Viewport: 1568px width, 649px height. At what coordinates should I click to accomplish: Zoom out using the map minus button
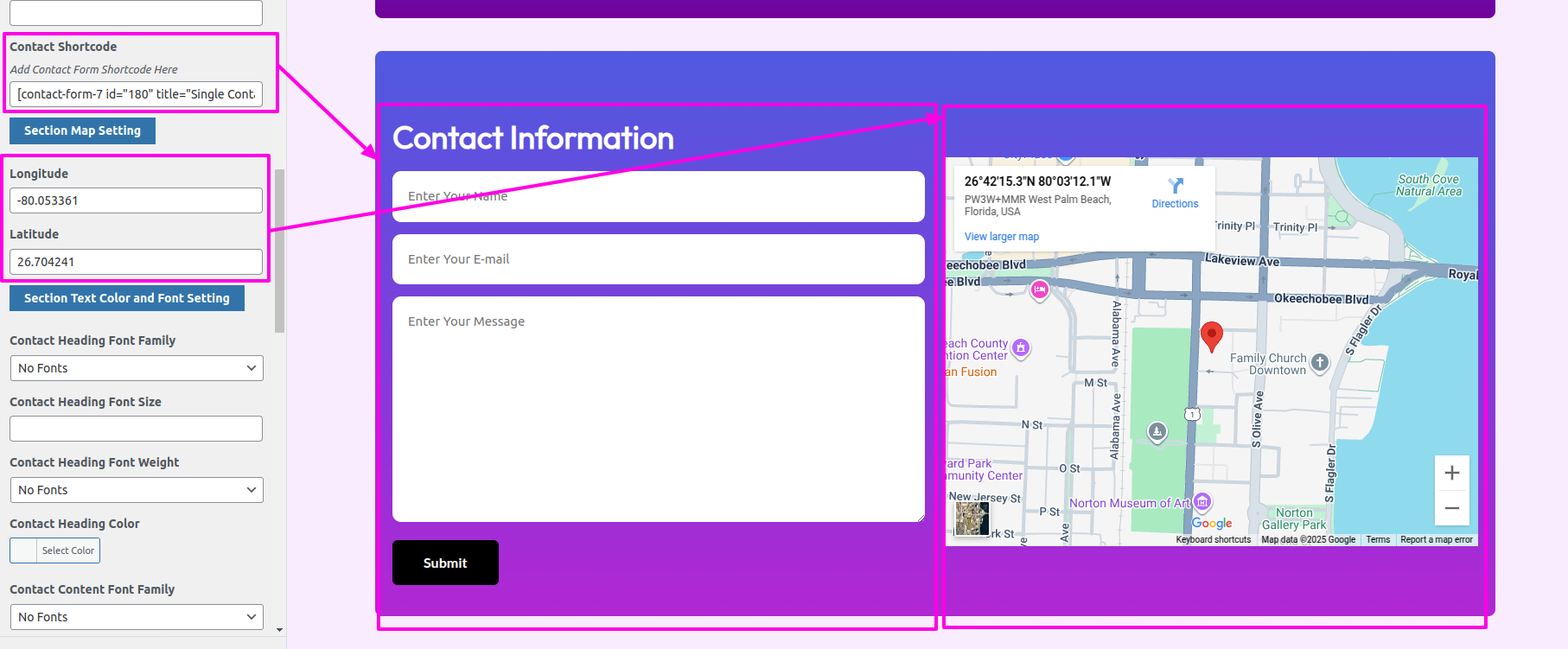1451,508
